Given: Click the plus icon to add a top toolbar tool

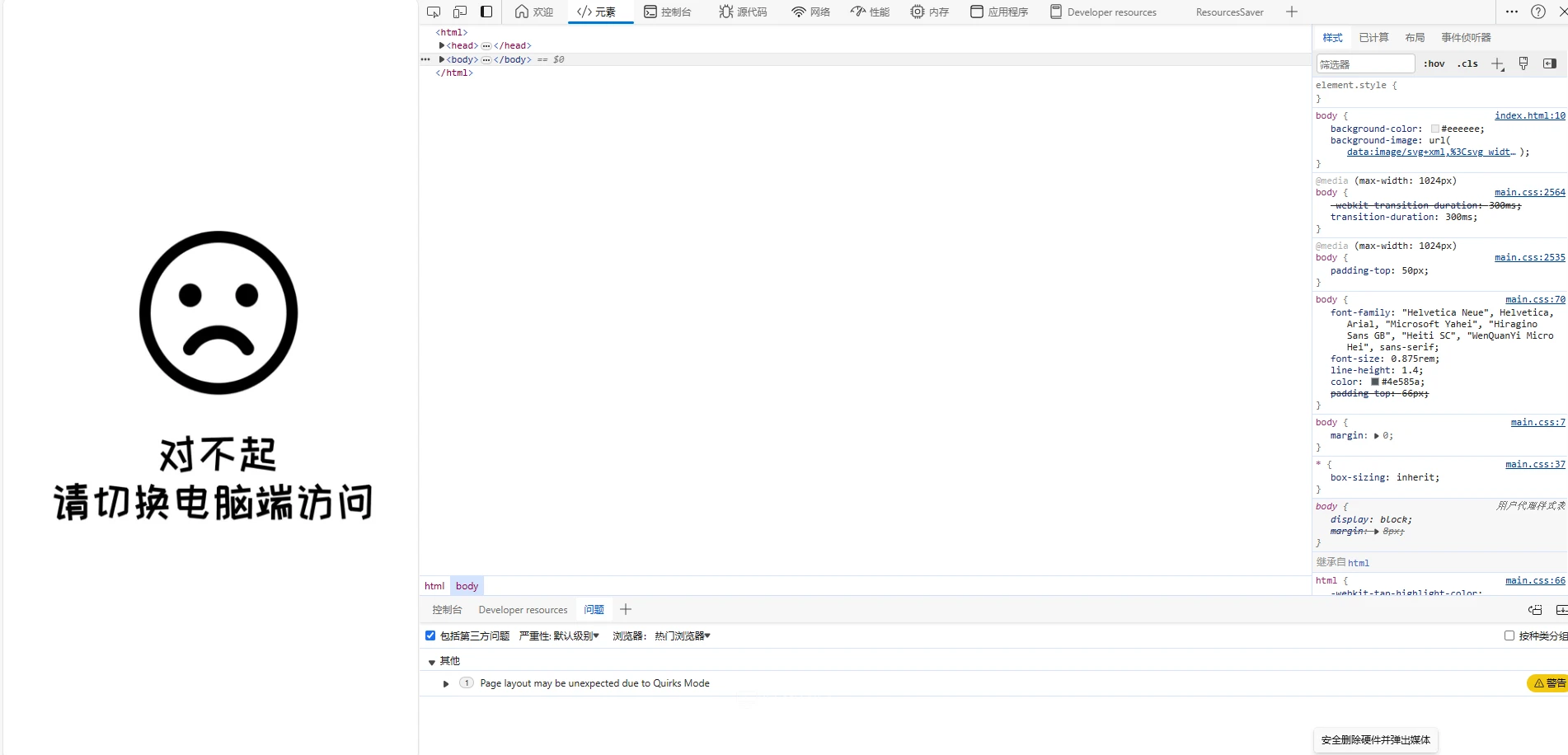Looking at the screenshot, I should [x=1292, y=12].
